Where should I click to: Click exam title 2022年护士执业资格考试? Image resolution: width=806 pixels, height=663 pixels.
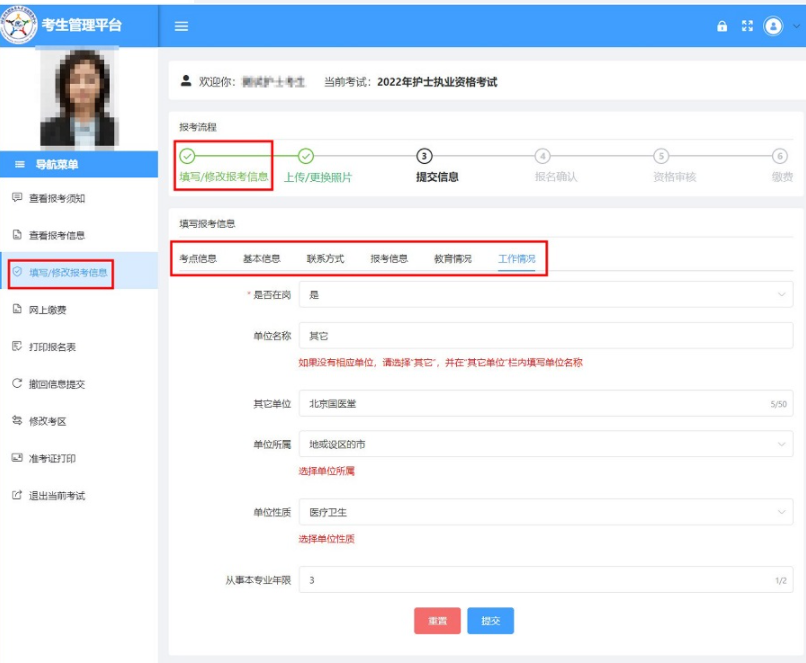(x=437, y=82)
